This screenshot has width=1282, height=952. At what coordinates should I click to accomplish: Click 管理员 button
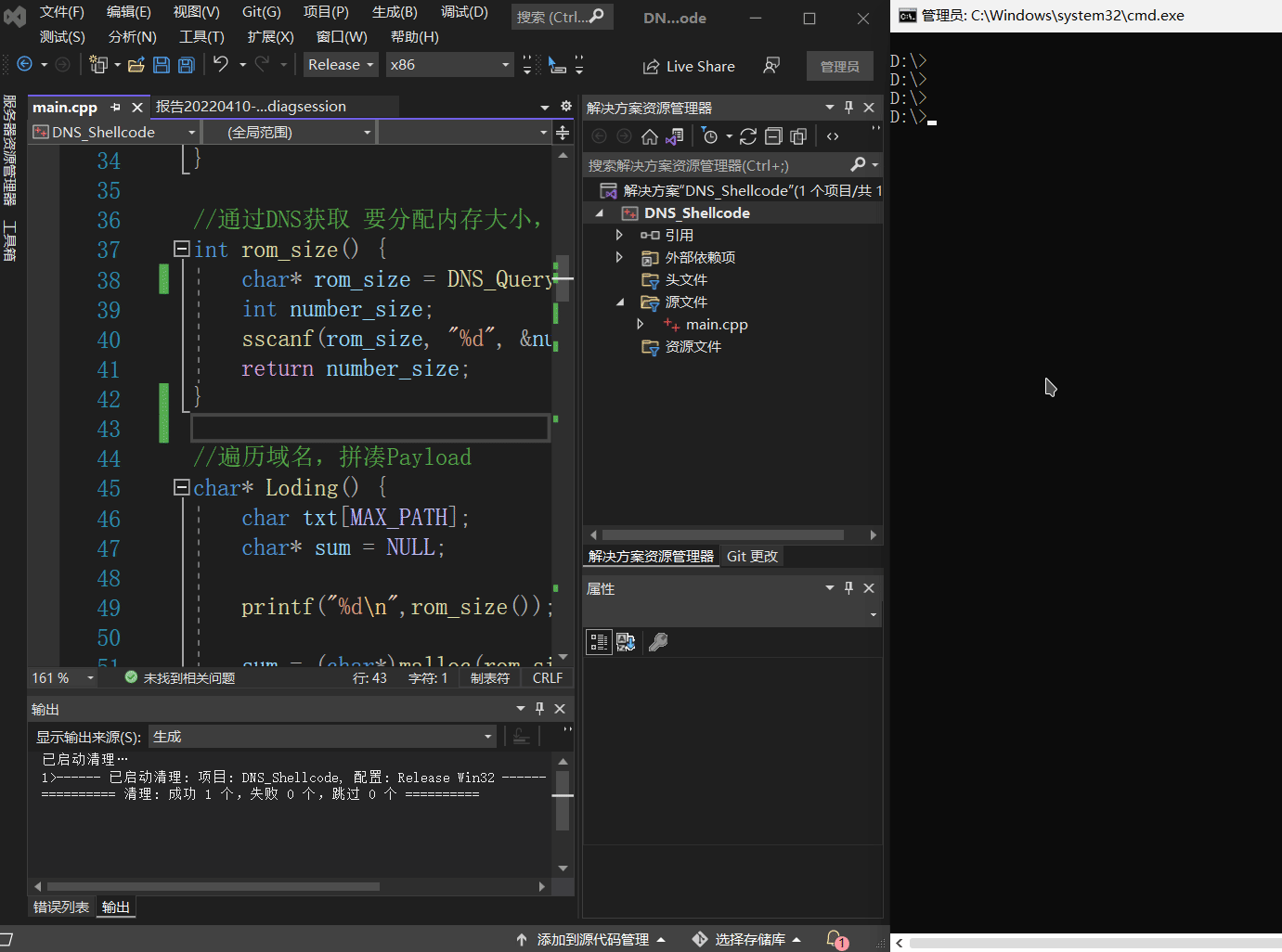pyautogui.click(x=840, y=67)
